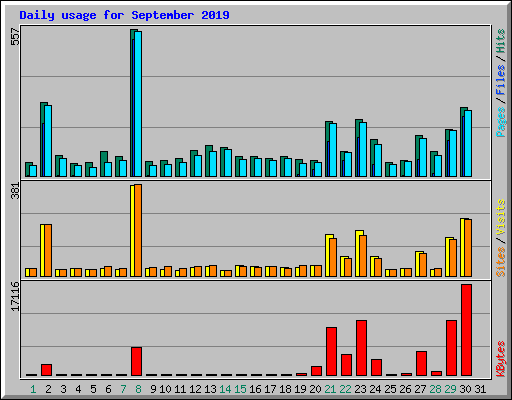Click the tallest cyan hits bar for day 8

(138, 104)
